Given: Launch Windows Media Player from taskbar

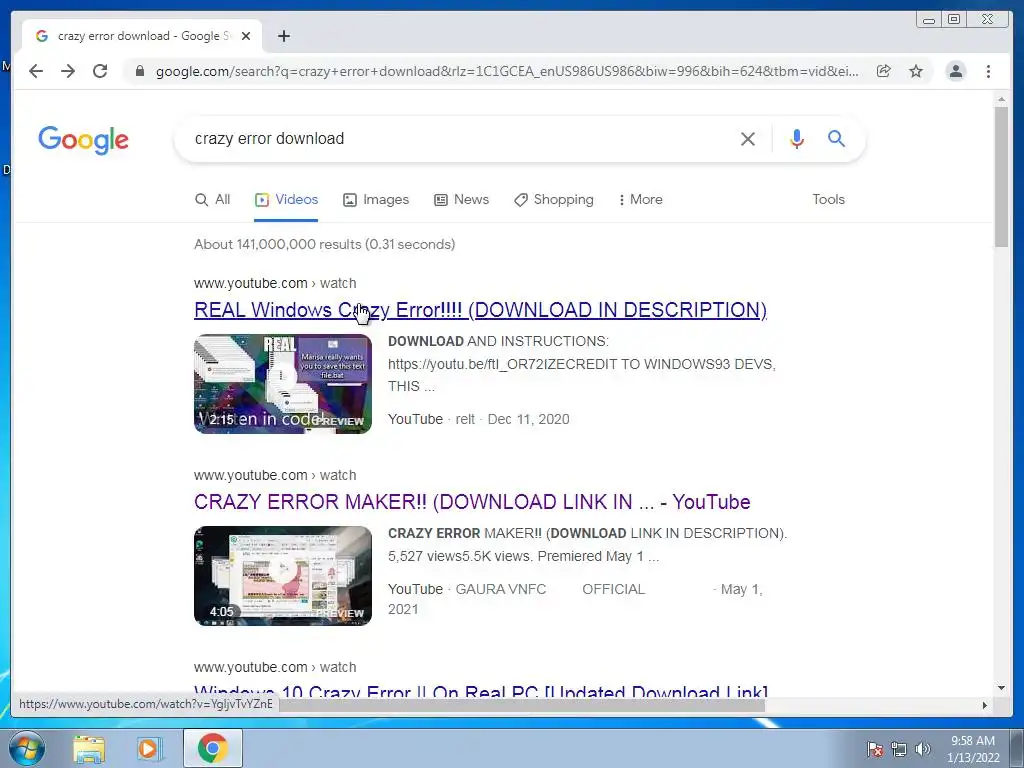Looking at the screenshot, I should [149, 748].
